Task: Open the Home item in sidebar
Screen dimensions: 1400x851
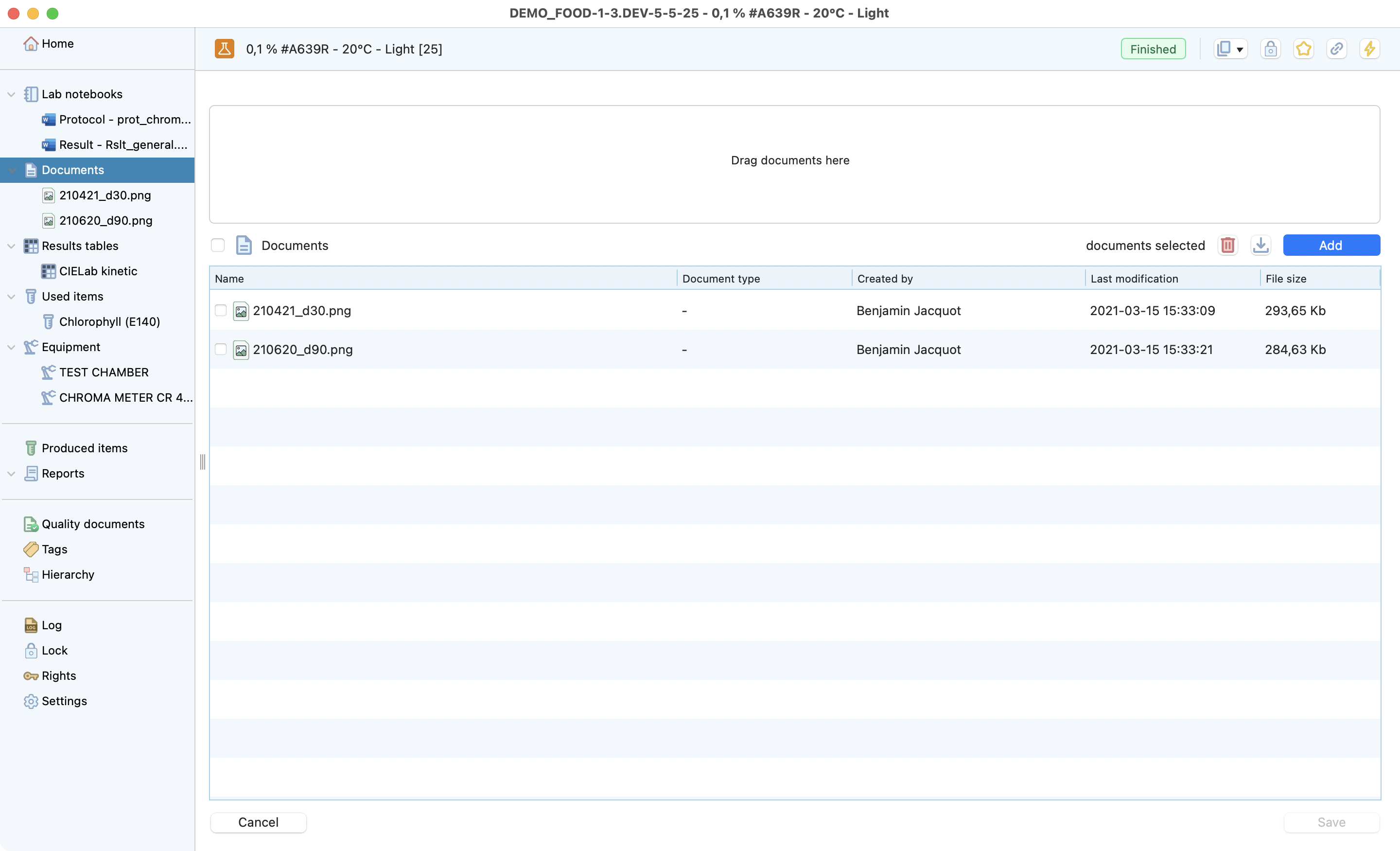Action: point(57,44)
